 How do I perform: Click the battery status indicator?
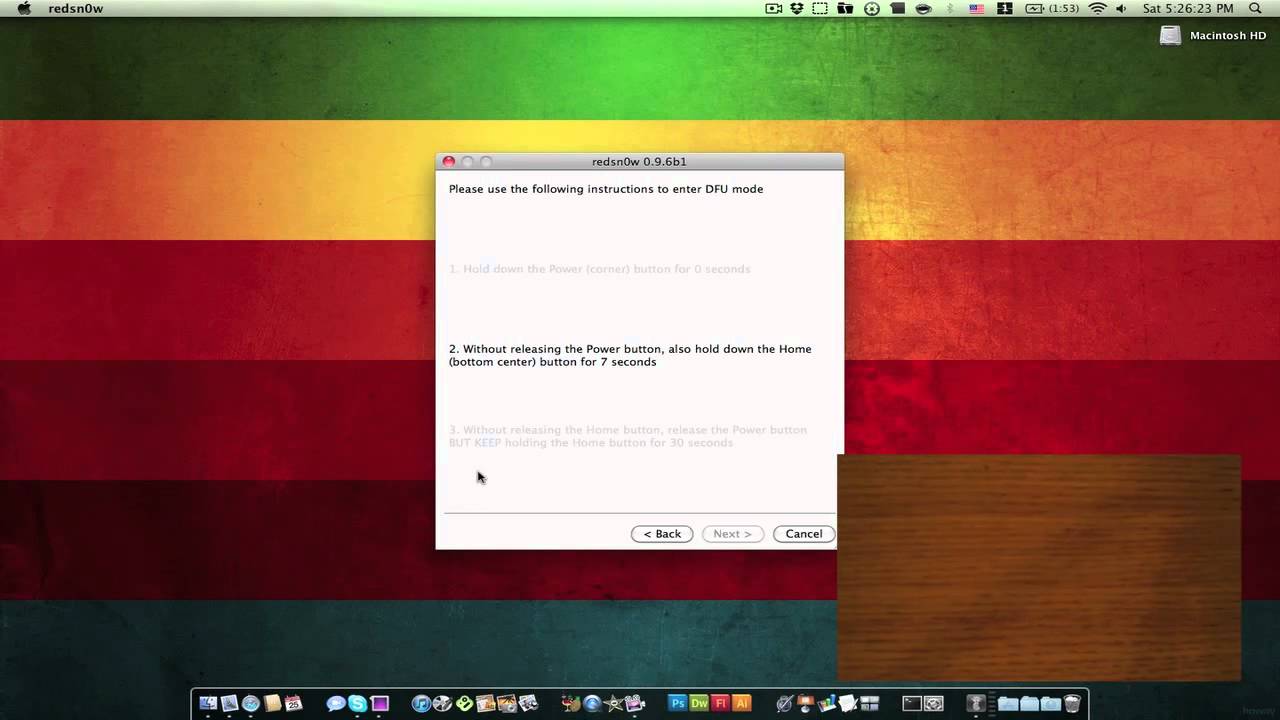click(x=1050, y=8)
